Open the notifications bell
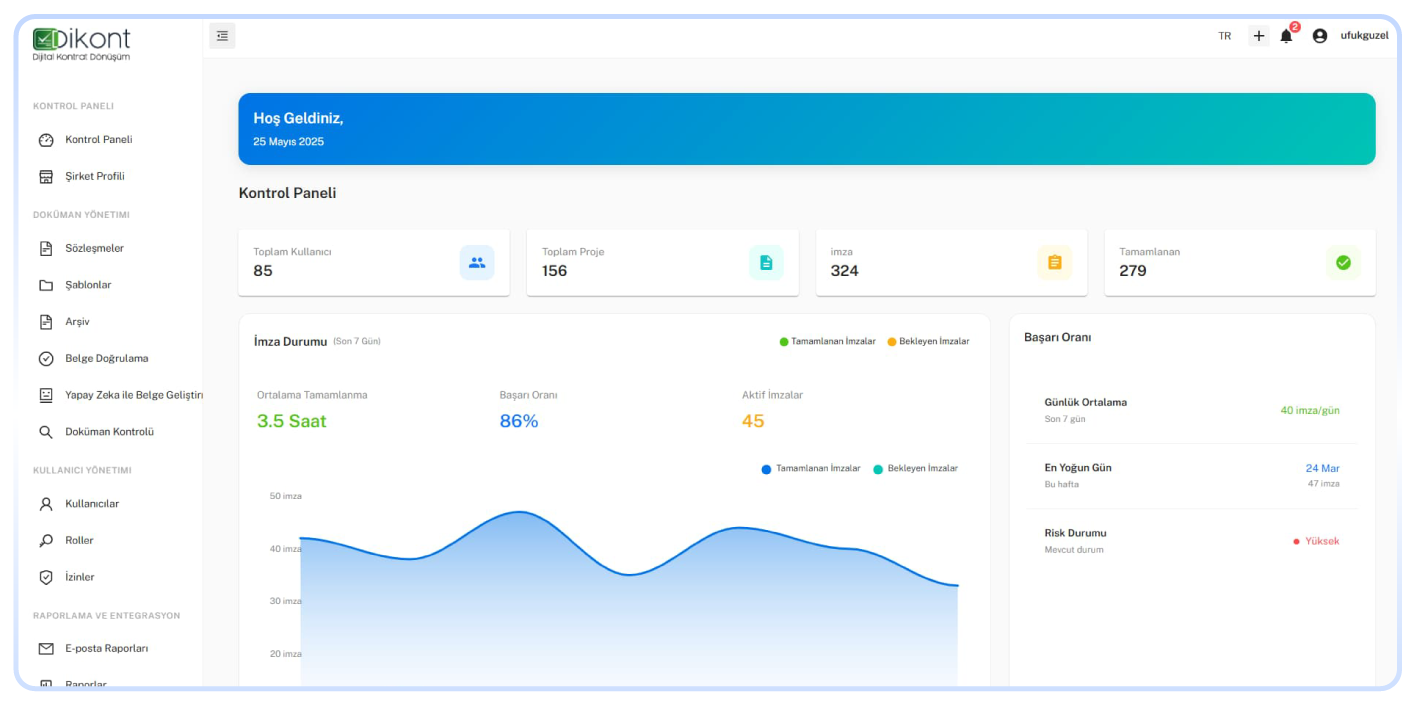Viewport: 1415px width, 705px height. [1286, 36]
